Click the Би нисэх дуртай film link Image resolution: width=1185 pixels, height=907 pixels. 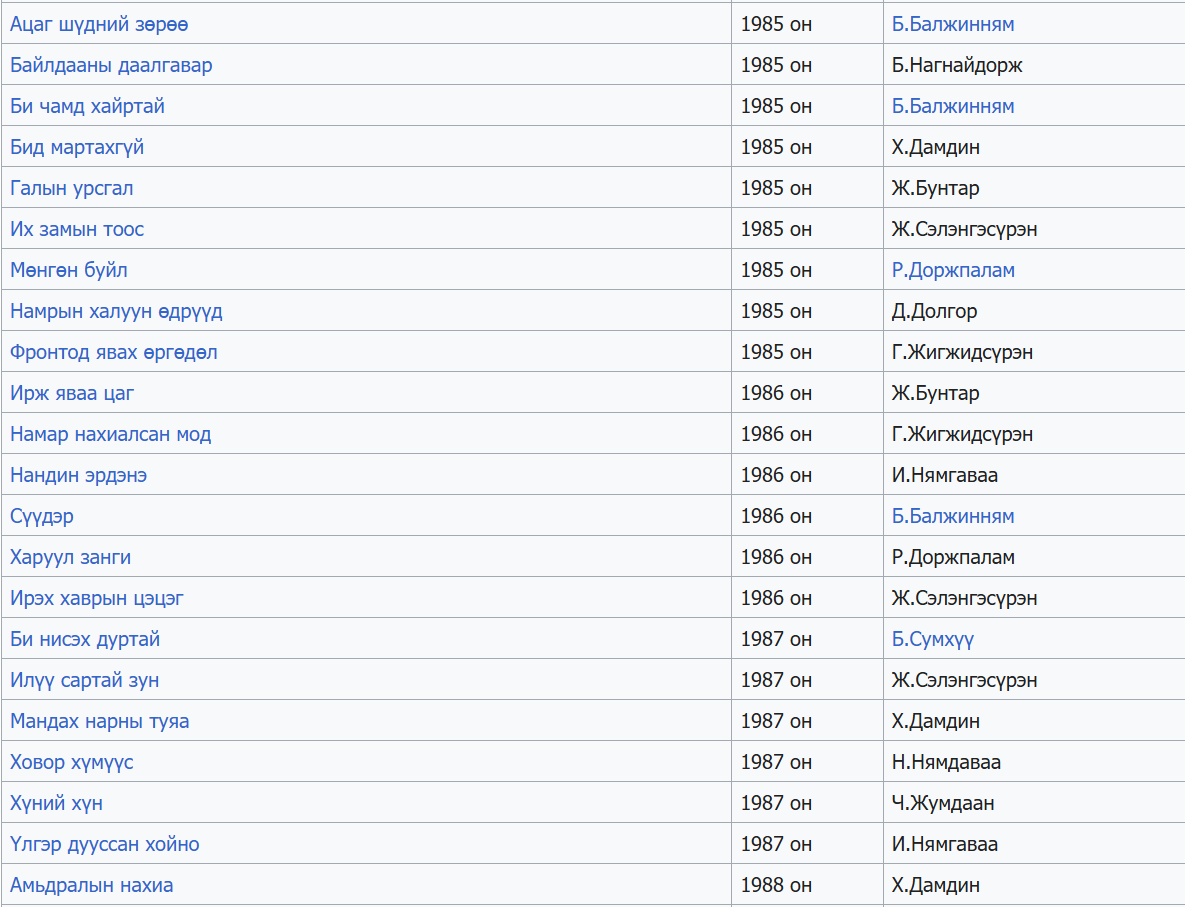pos(85,639)
